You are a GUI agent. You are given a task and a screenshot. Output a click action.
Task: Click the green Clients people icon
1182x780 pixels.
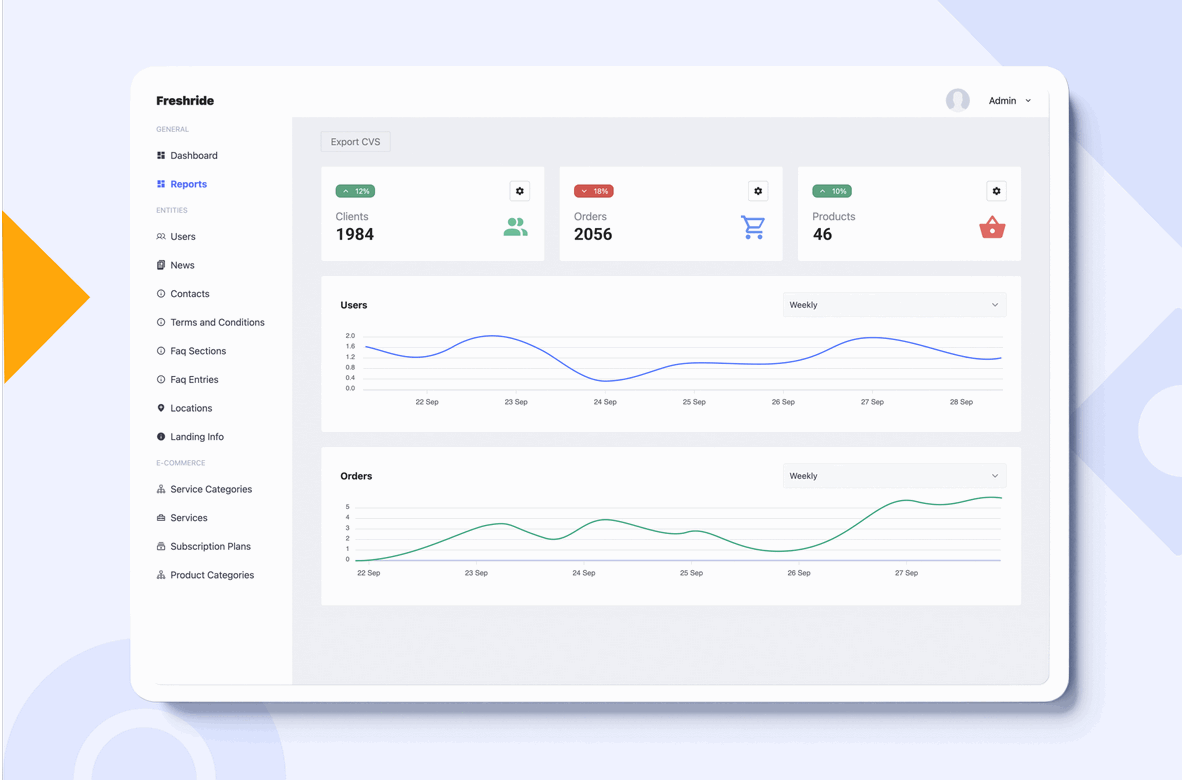515,228
